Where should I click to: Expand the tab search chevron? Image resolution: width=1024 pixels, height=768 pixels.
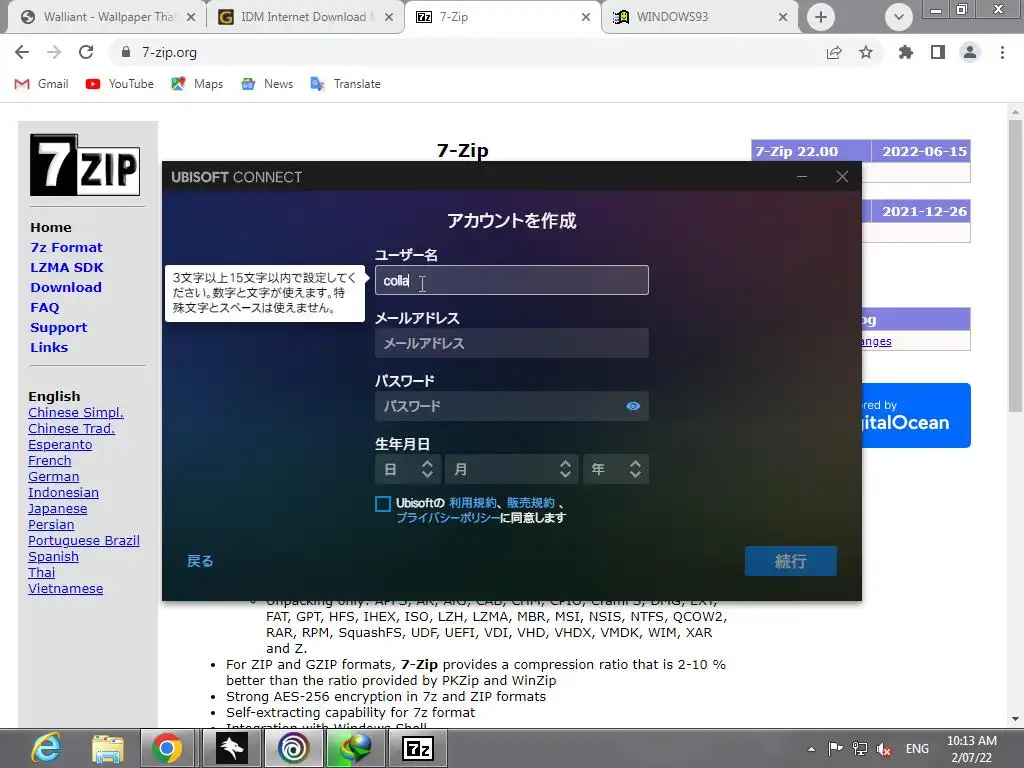[x=899, y=17]
